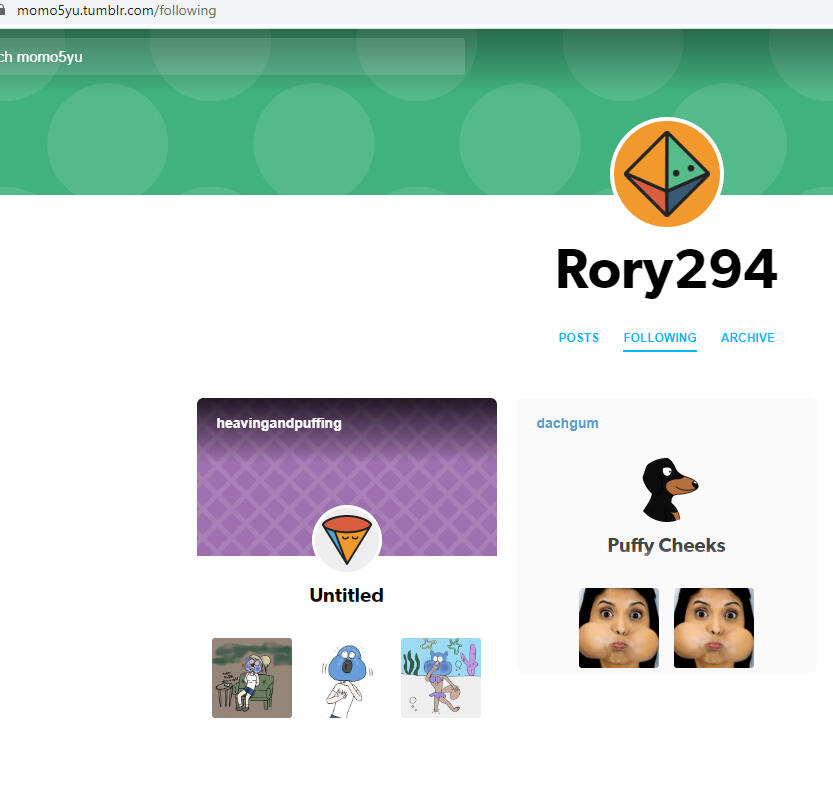Open the dachgum blog link
This screenshot has width=833, height=797.
click(567, 423)
